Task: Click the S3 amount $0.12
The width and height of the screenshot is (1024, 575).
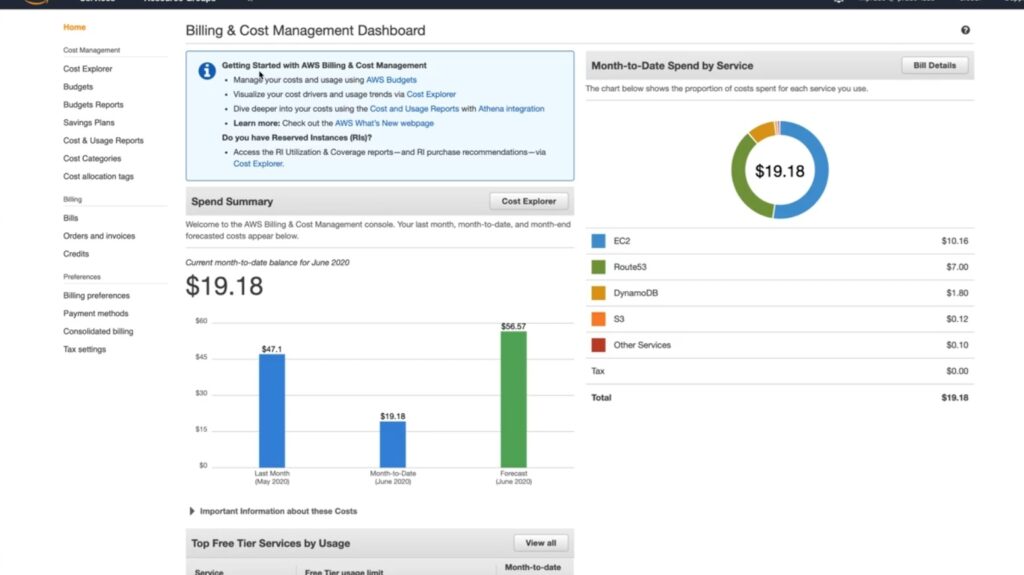Action: click(x=957, y=319)
